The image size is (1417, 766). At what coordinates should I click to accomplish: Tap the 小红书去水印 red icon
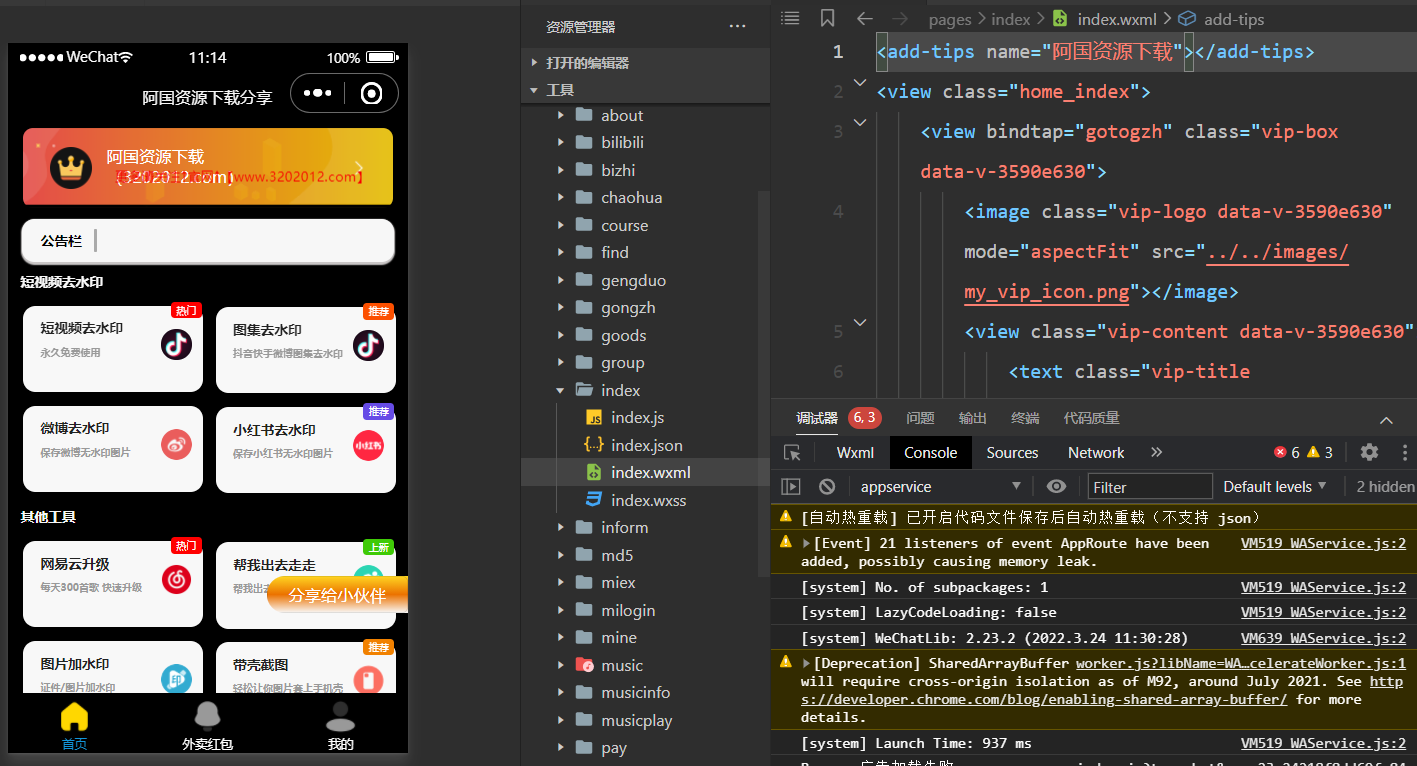tap(368, 445)
